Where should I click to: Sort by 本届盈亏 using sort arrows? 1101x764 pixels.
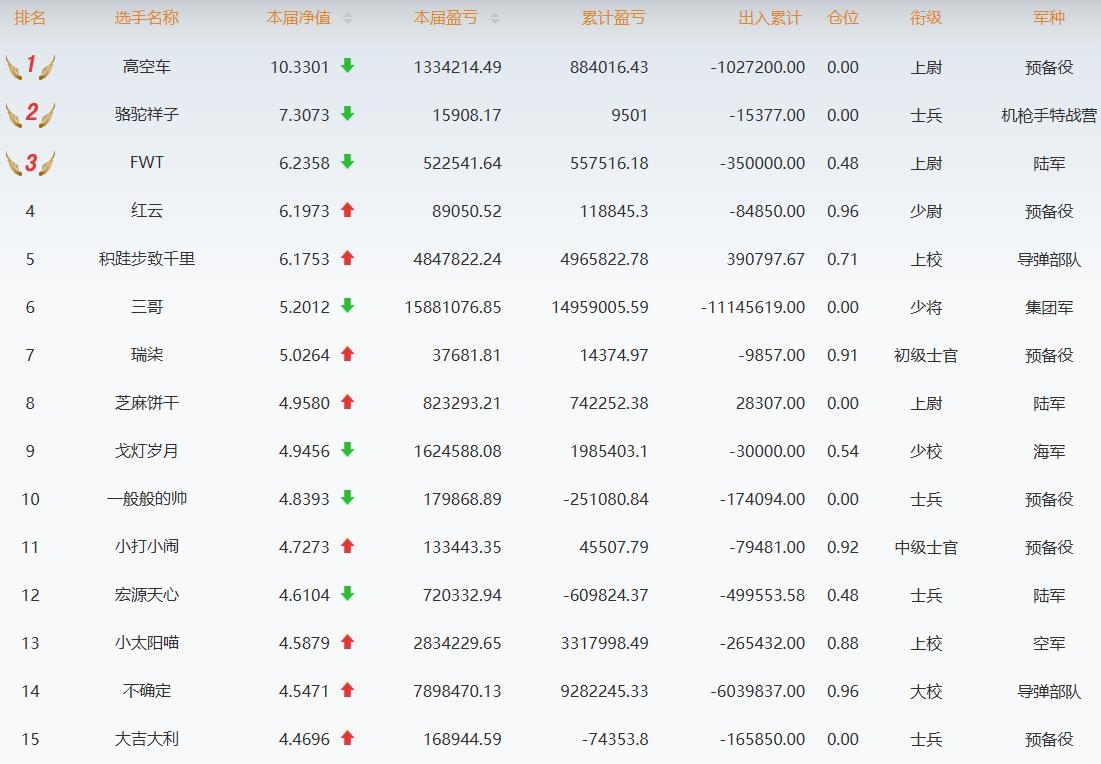coord(495,18)
